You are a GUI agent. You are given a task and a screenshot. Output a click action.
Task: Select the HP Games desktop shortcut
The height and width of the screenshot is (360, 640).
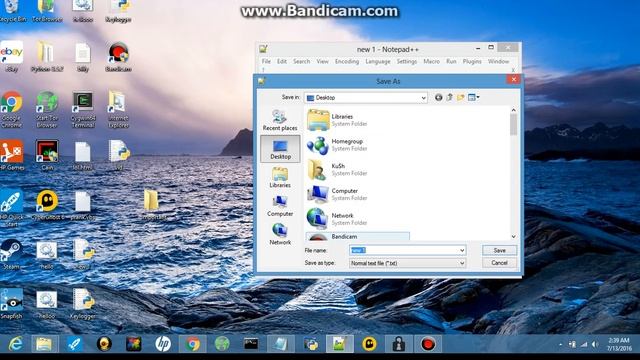pos(11,155)
